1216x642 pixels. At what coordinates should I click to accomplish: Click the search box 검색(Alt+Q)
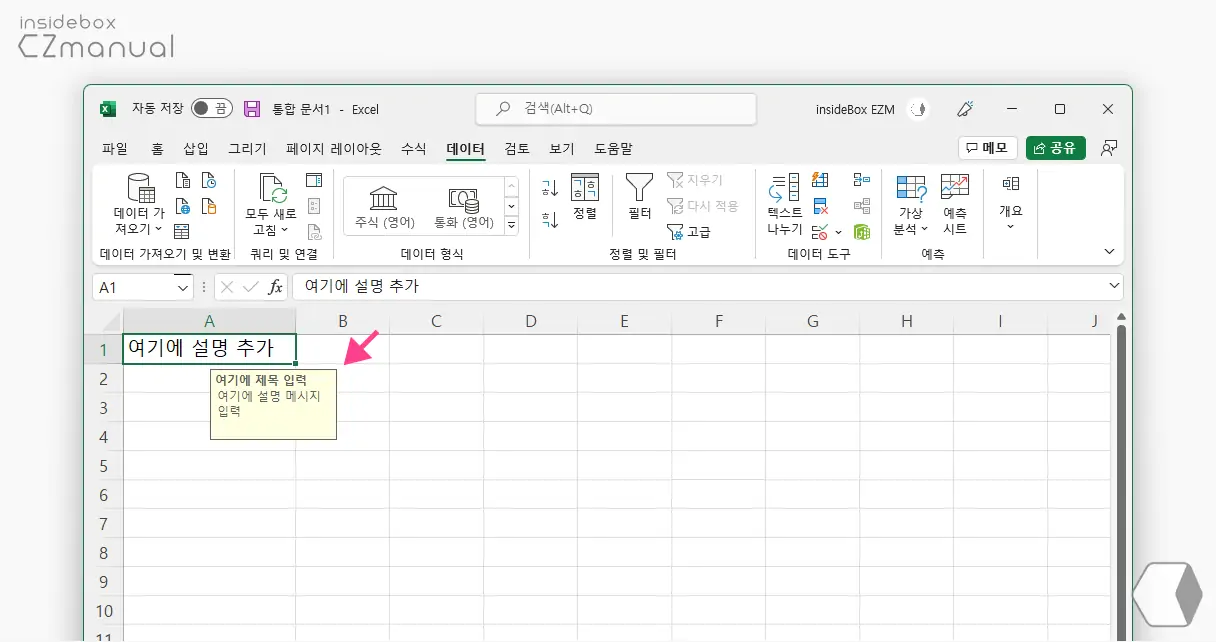click(x=616, y=109)
